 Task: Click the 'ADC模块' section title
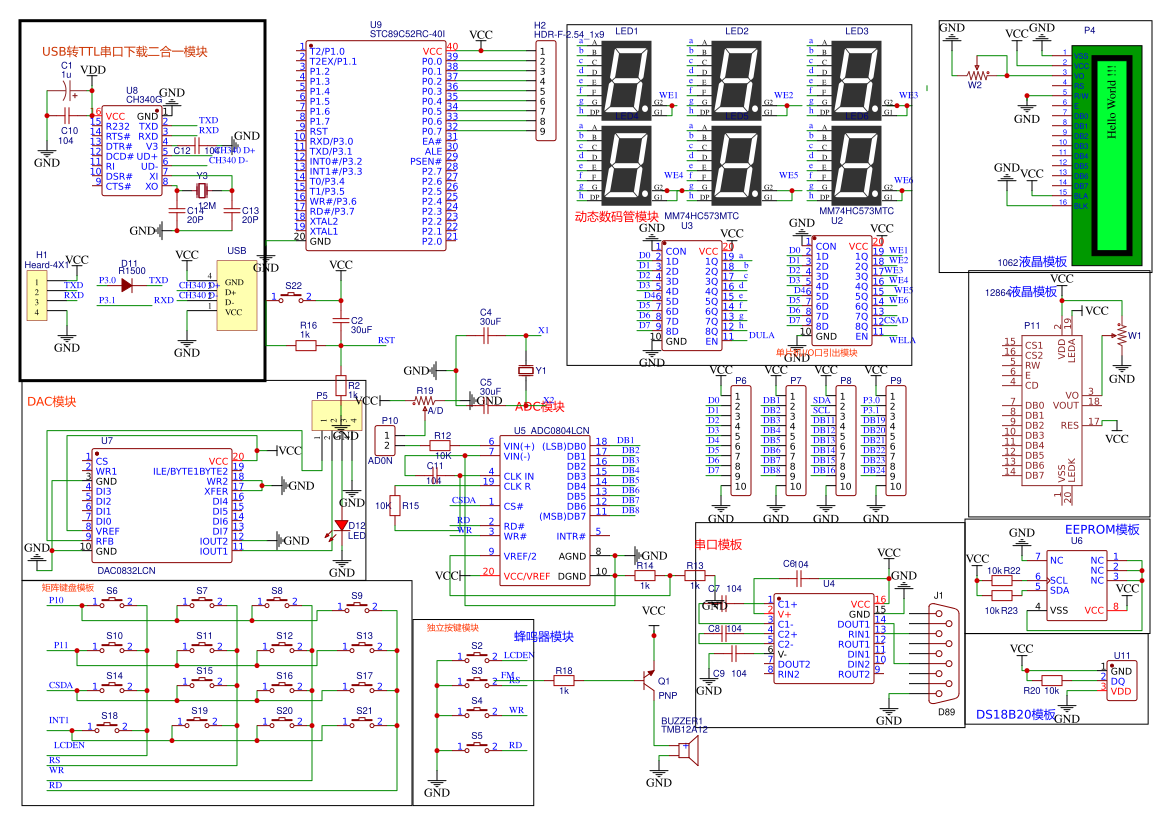click(540, 406)
